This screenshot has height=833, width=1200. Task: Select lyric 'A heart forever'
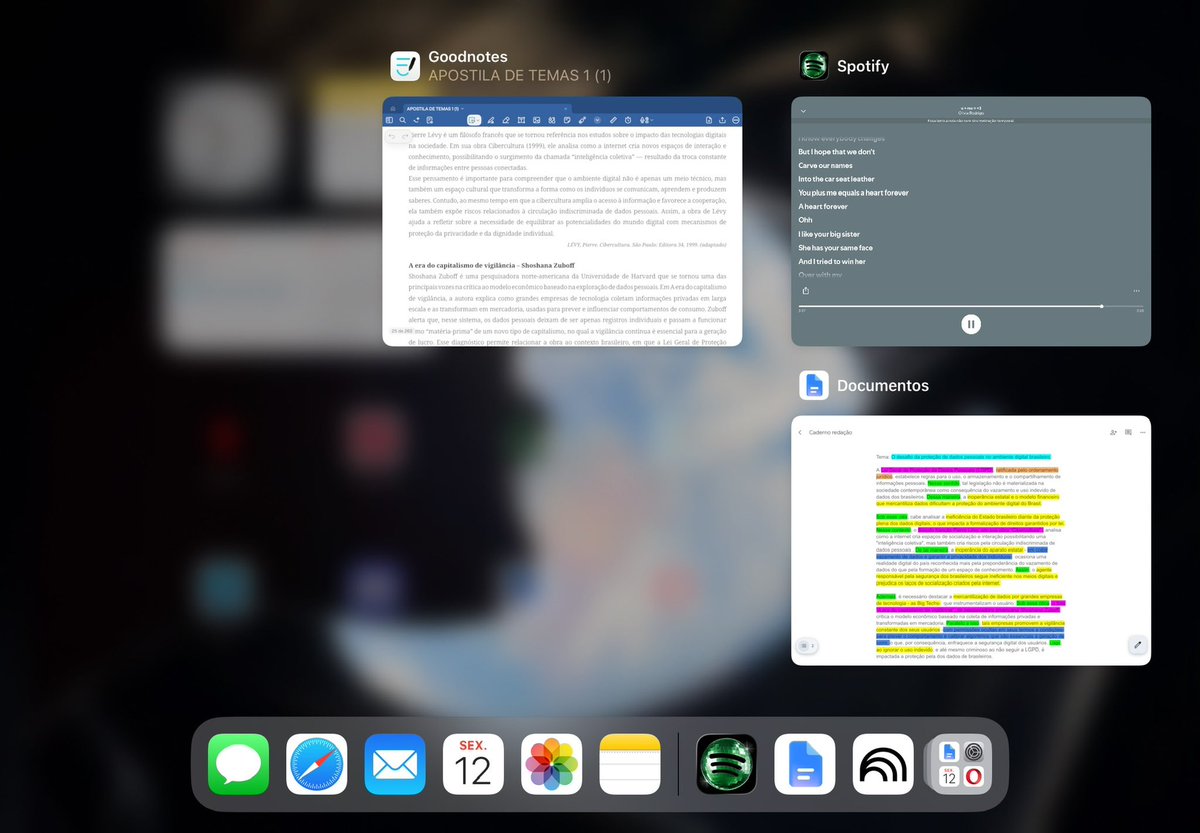(x=823, y=206)
